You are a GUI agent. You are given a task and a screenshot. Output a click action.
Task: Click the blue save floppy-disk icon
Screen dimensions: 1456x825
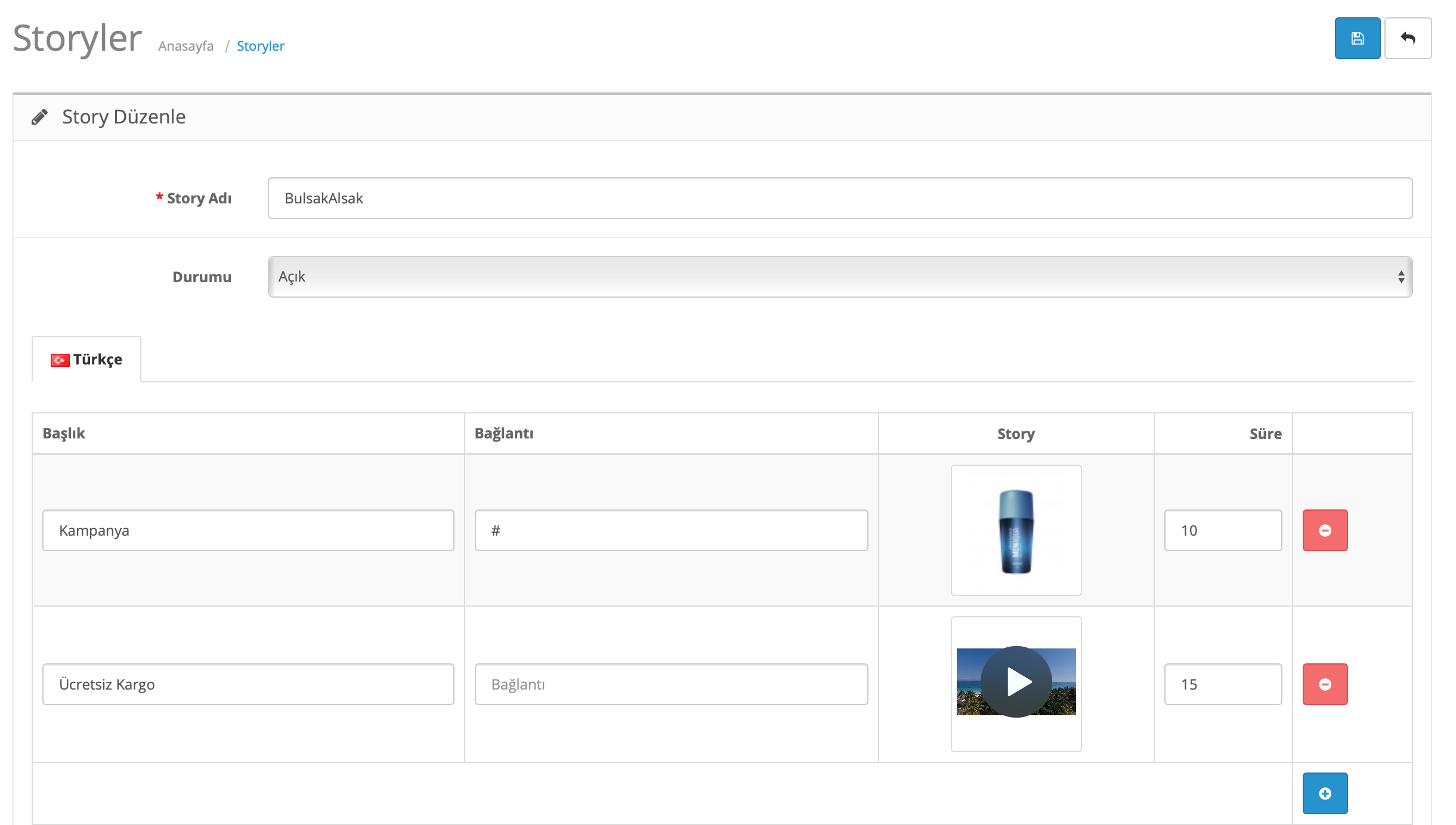click(x=1357, y=39)
